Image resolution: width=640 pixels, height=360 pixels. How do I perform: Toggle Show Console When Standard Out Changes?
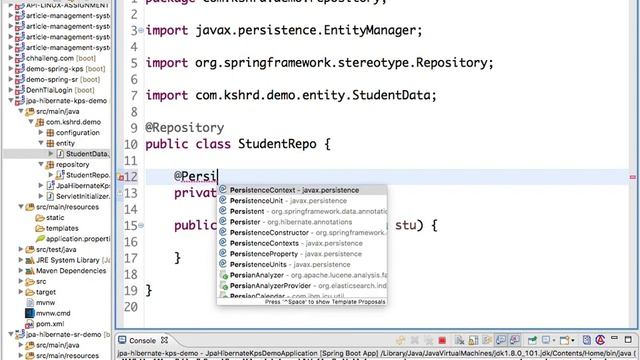[x=501, y=340]
